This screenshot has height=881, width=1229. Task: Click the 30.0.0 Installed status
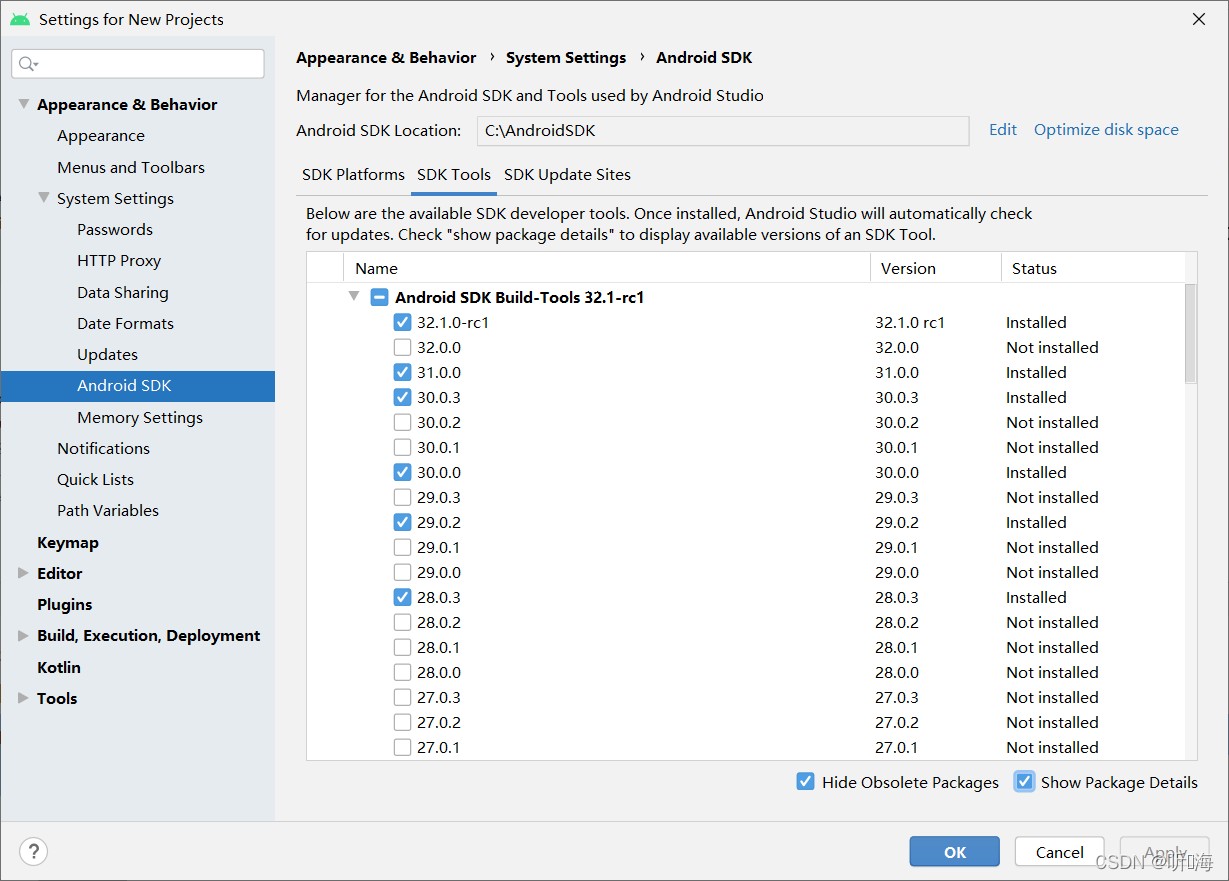1036,472
